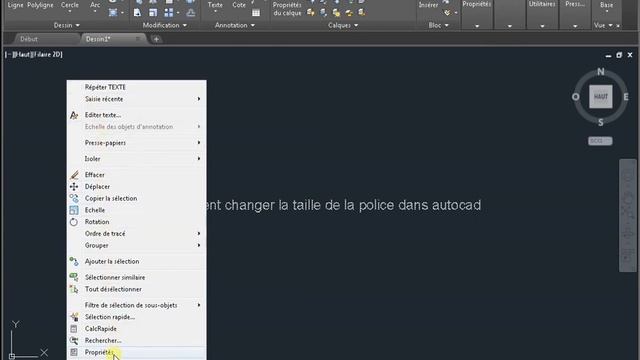The height and width of the screenshot is (360, 640).
Task: Select the Arc tool in ribbon
Action: (x=95, y=5)
